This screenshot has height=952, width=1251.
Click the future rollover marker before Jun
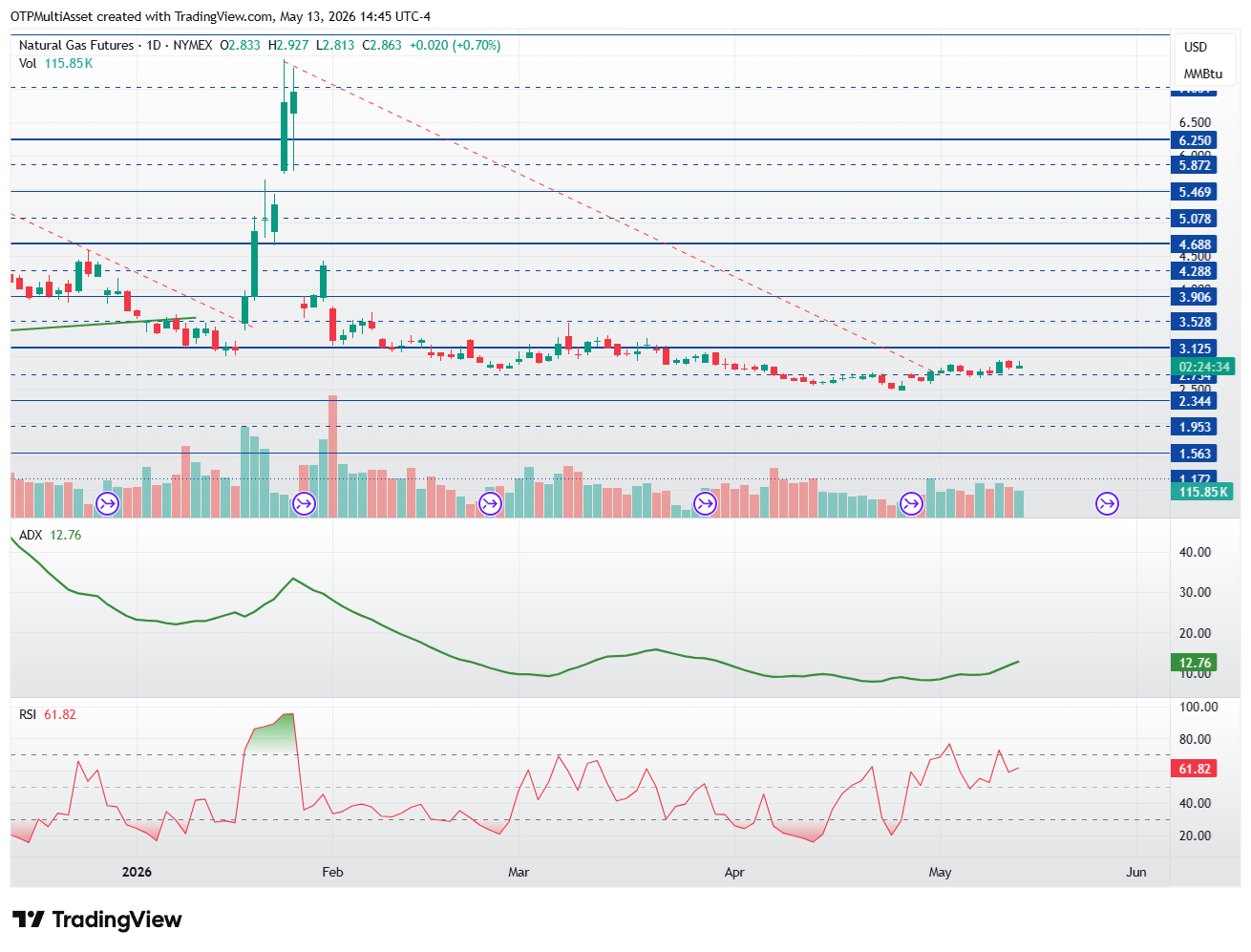1107,503
